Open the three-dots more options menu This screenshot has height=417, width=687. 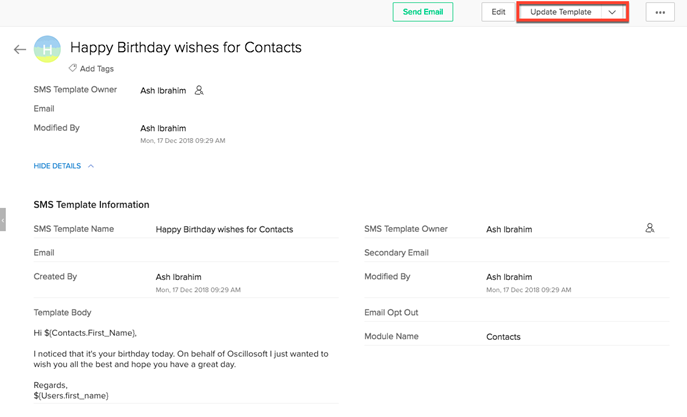click(660, 12)
